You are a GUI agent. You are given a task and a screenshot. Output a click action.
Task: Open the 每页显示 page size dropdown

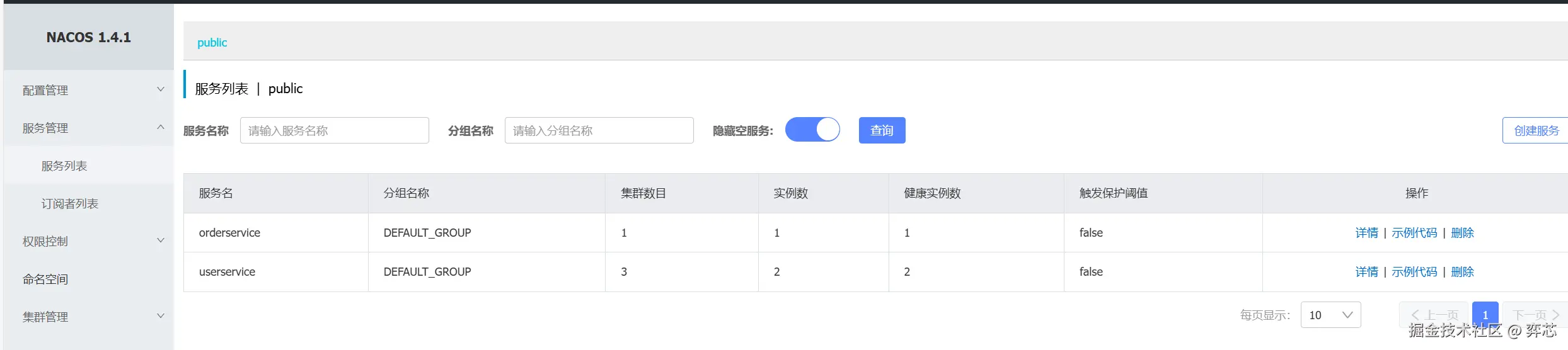pos(1330,315)
